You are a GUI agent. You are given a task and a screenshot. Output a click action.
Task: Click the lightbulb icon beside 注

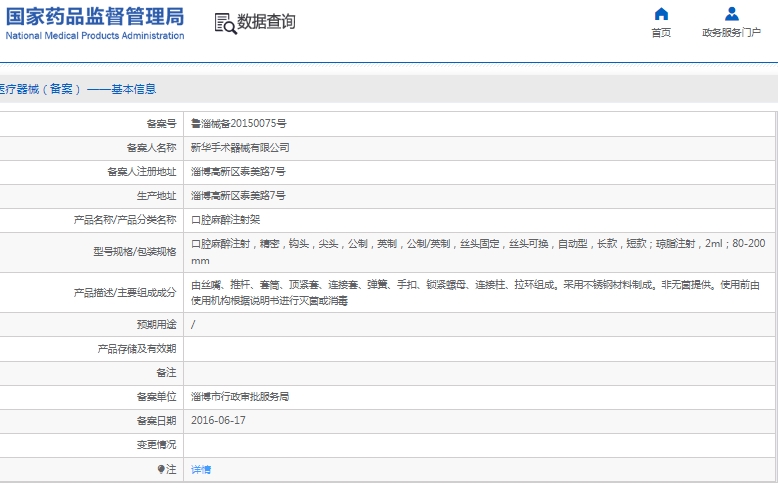161,469
